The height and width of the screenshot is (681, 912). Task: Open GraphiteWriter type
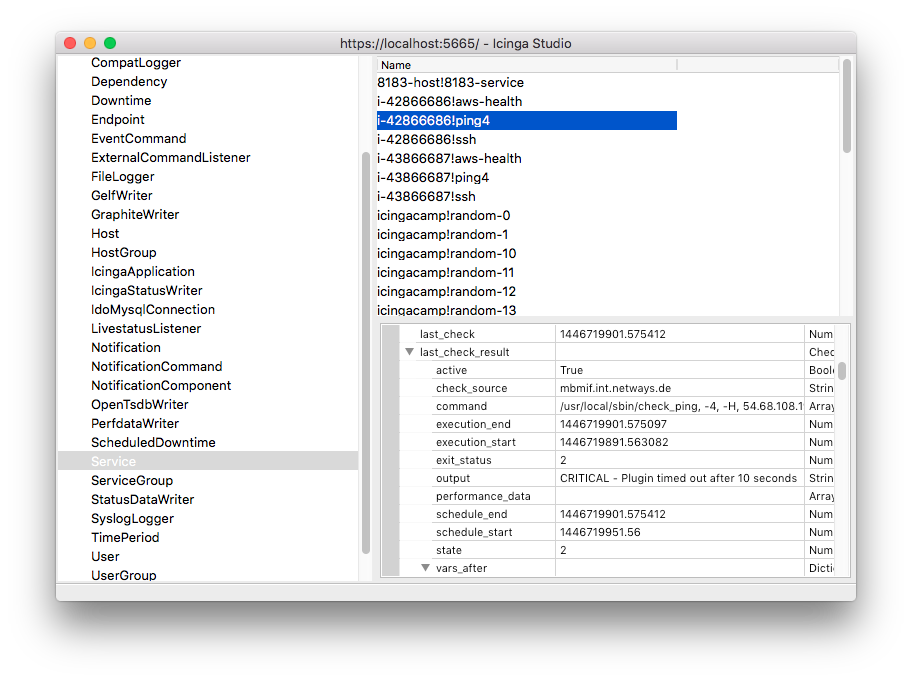[x=135, y=215]
